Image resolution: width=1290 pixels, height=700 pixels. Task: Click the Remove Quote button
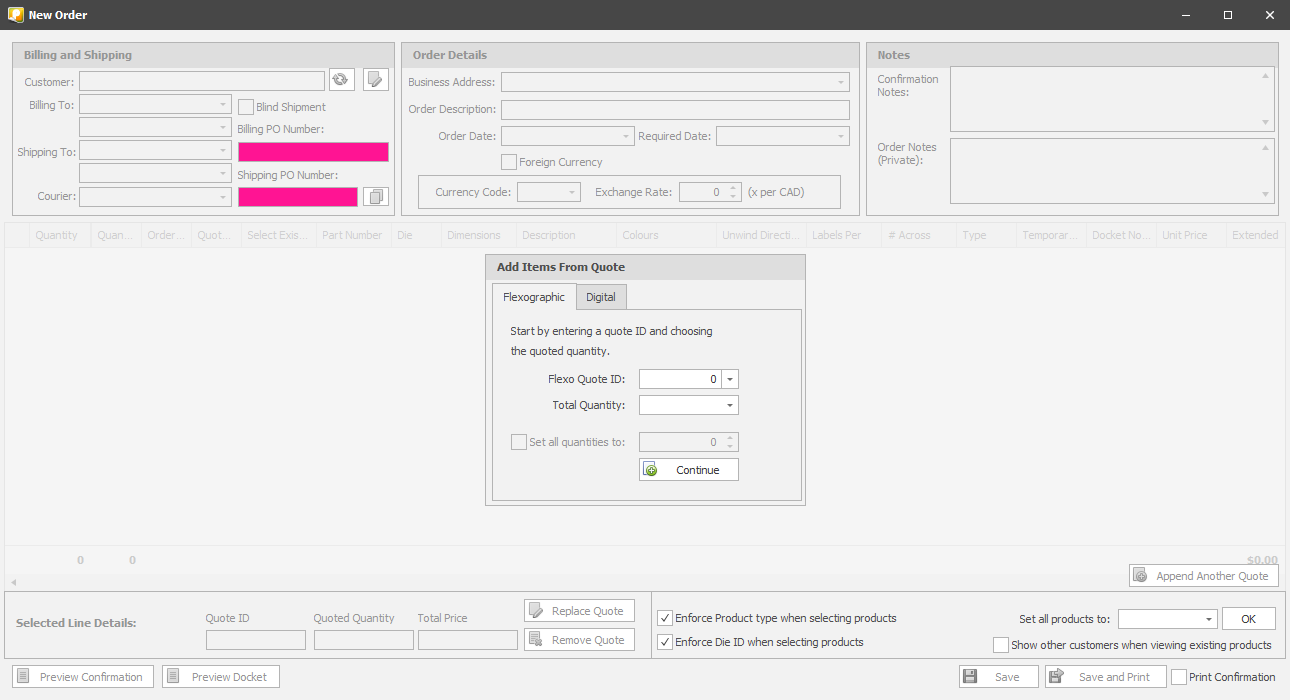pos(579,640)
